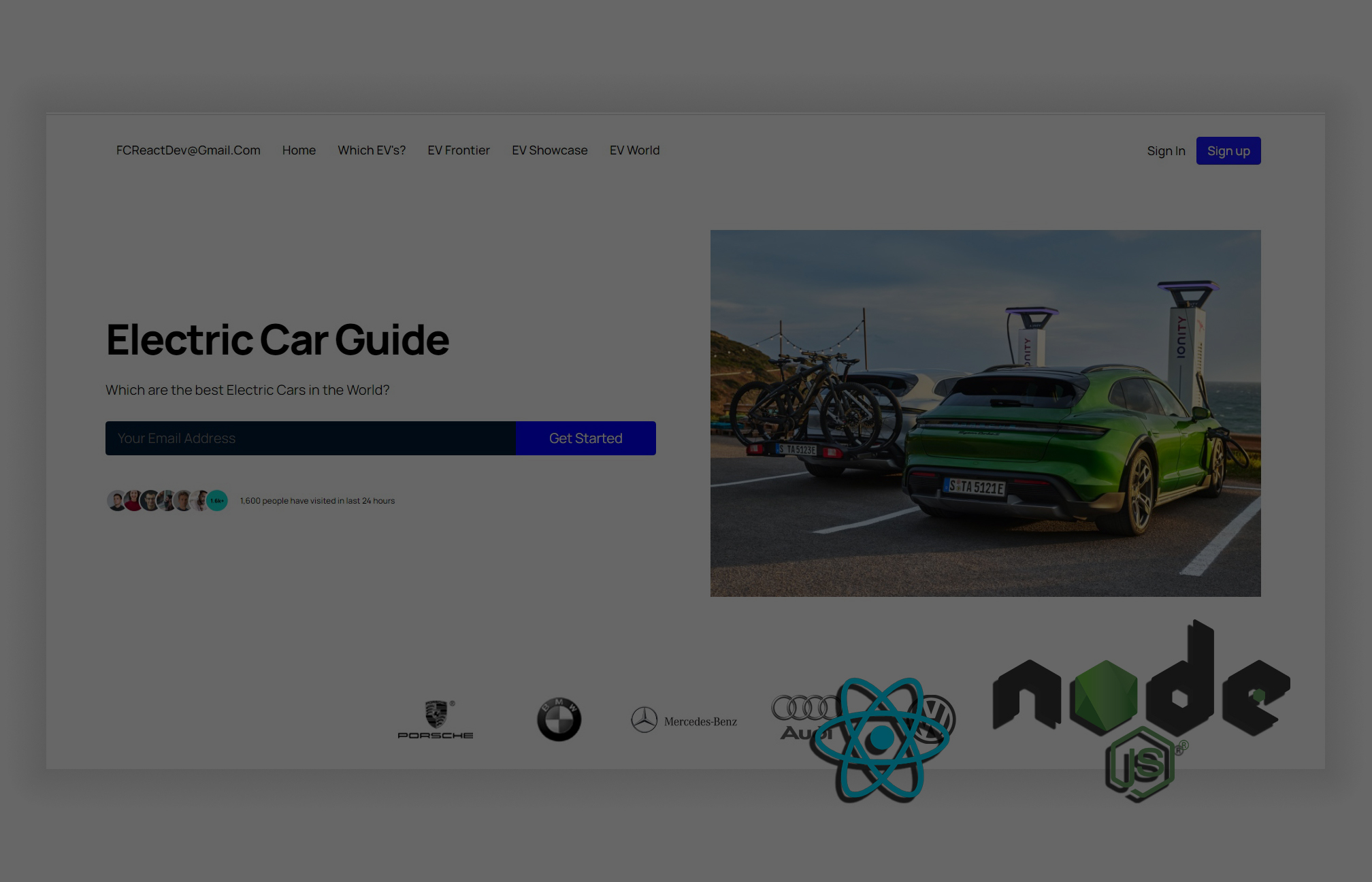Click the BMW roundel logo

559,719
